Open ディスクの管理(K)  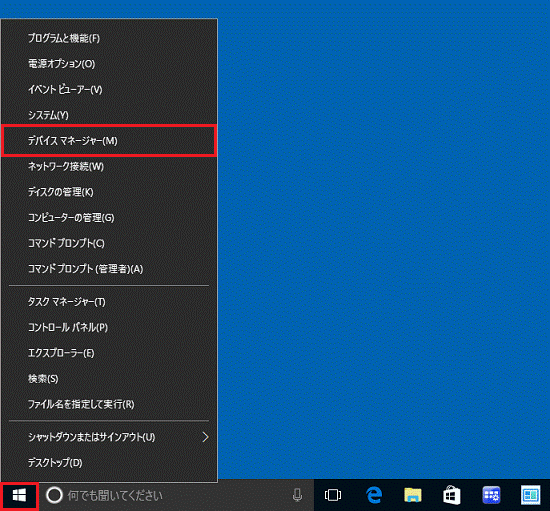109,192
